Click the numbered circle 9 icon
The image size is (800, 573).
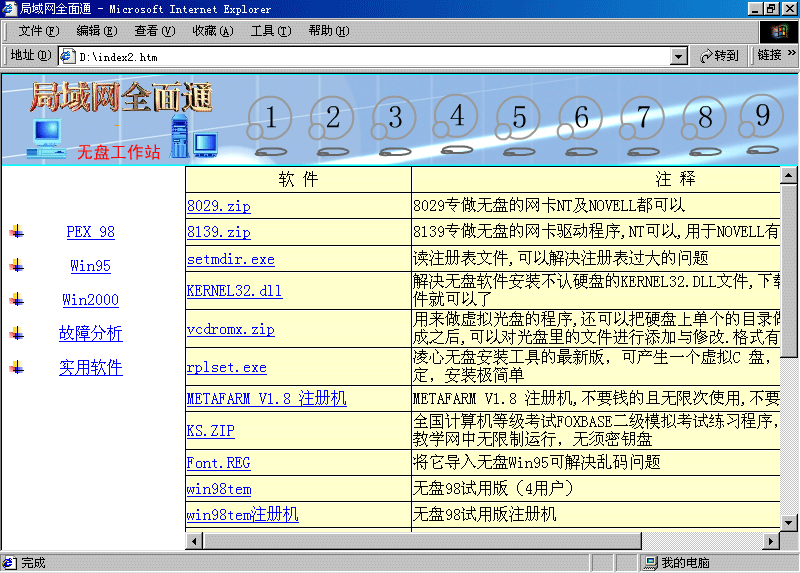[x=763, y=118]
